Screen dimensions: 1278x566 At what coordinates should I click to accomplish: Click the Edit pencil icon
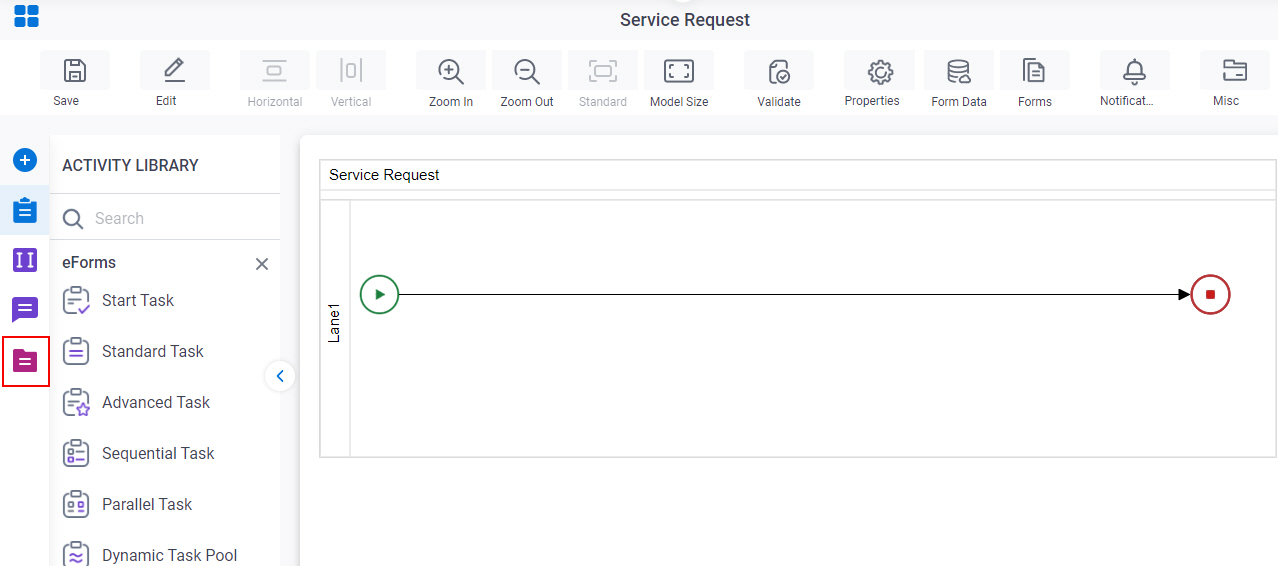click(x=174, y=70)
